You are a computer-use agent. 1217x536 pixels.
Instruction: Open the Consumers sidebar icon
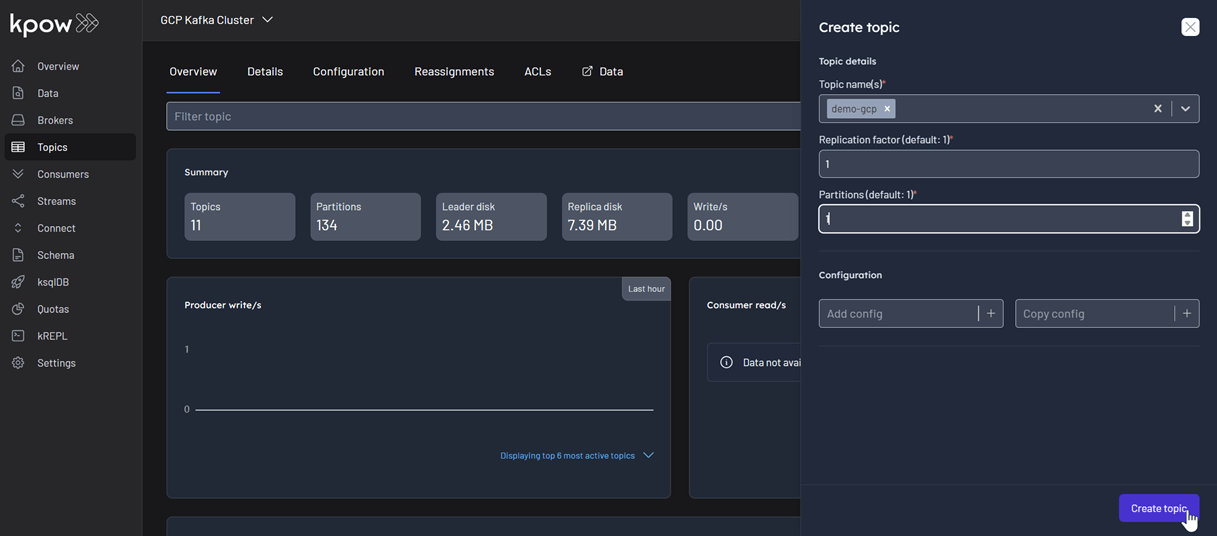[18, 174]
